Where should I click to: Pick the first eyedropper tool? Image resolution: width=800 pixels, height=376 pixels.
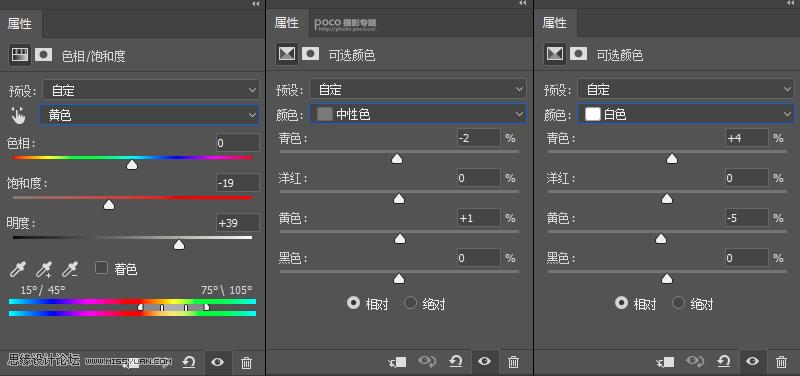point(18,268)
